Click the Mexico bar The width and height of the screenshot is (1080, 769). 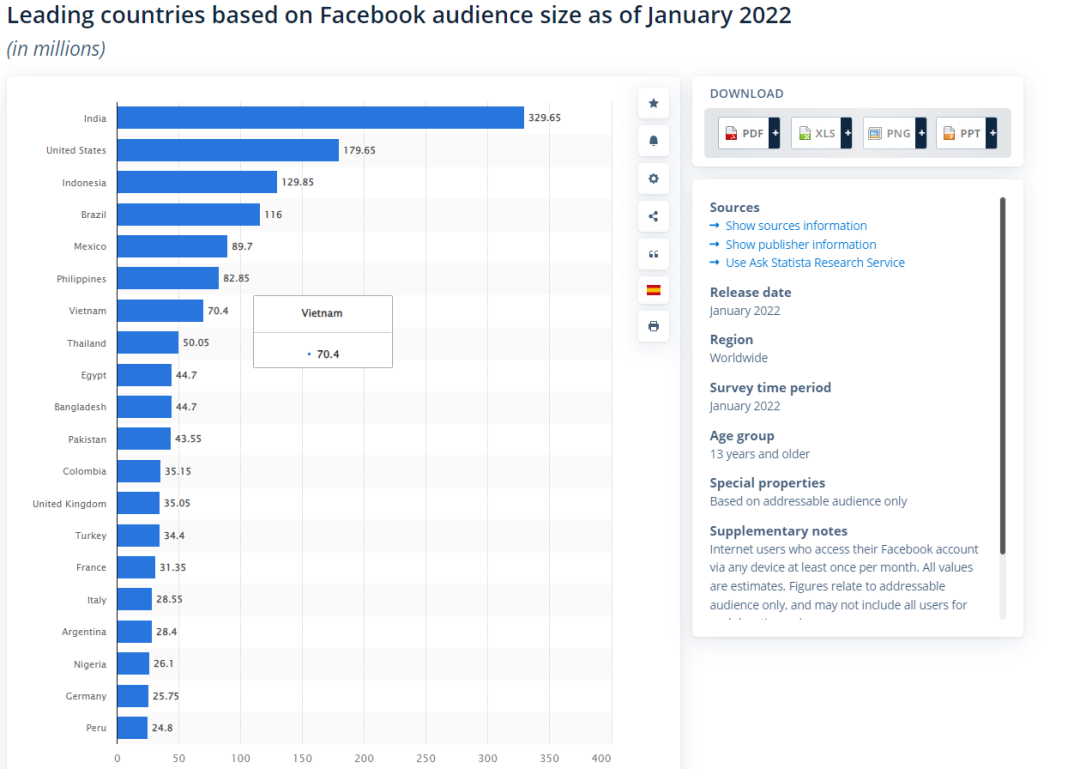[172, 246]
